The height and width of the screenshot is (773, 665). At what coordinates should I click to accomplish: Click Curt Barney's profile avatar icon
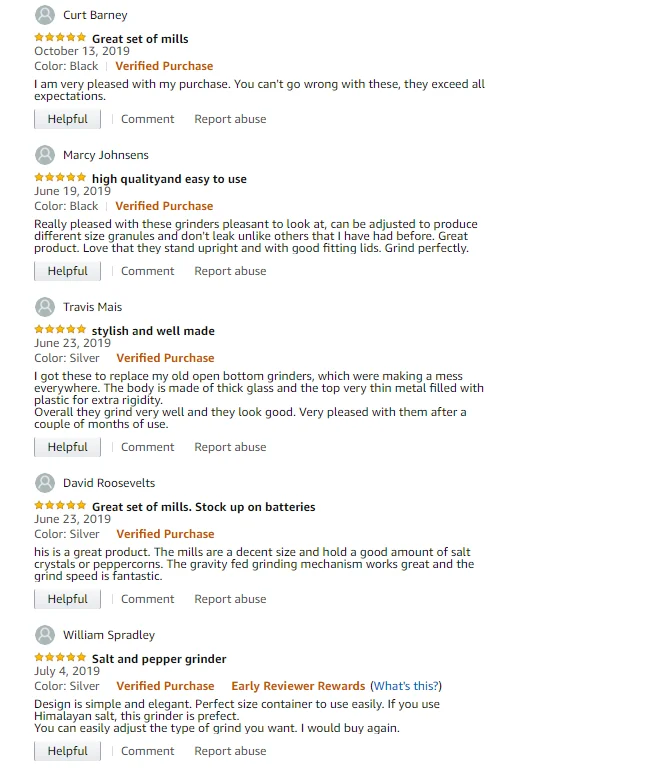44,15
